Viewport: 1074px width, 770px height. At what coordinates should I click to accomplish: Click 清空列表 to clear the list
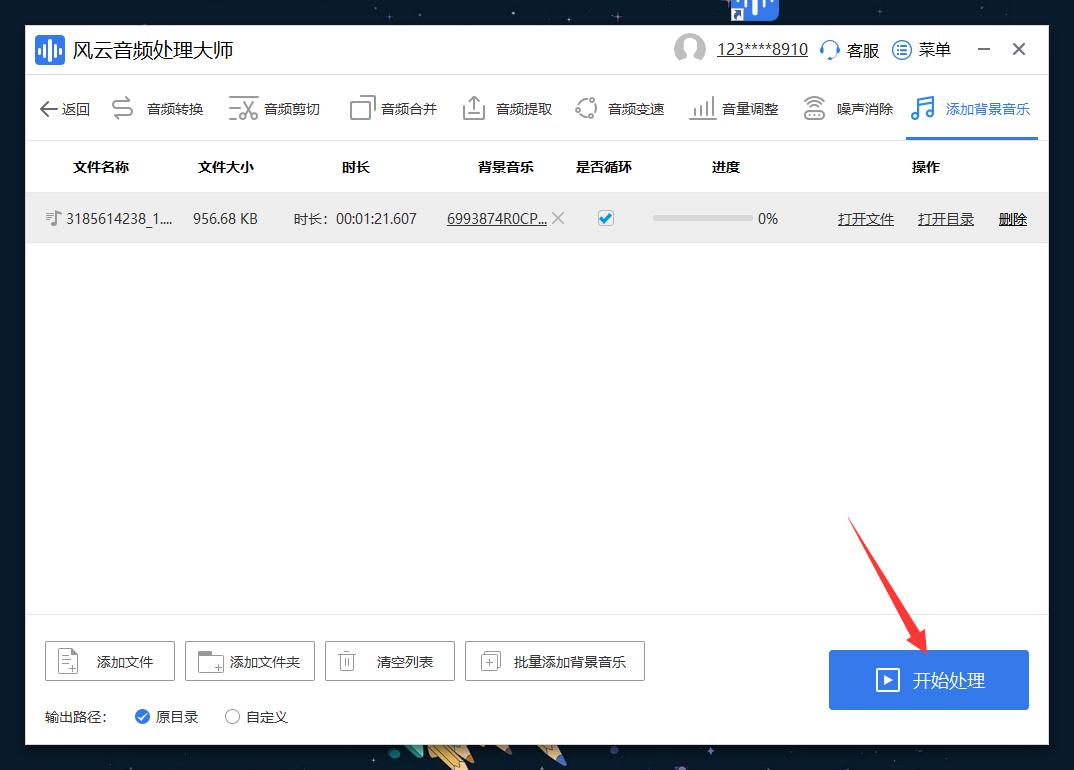(x=389, y=660)
